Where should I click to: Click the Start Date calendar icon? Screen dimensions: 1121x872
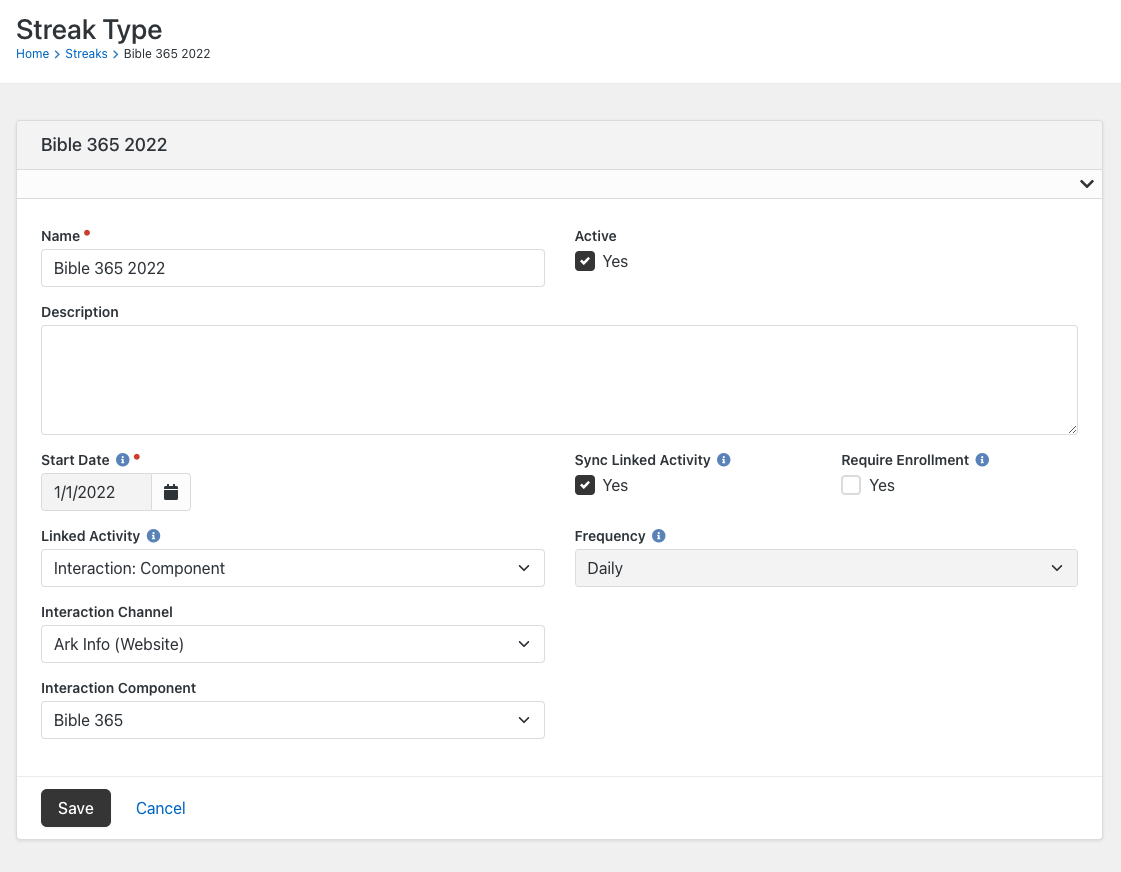(x=171, y=492)
